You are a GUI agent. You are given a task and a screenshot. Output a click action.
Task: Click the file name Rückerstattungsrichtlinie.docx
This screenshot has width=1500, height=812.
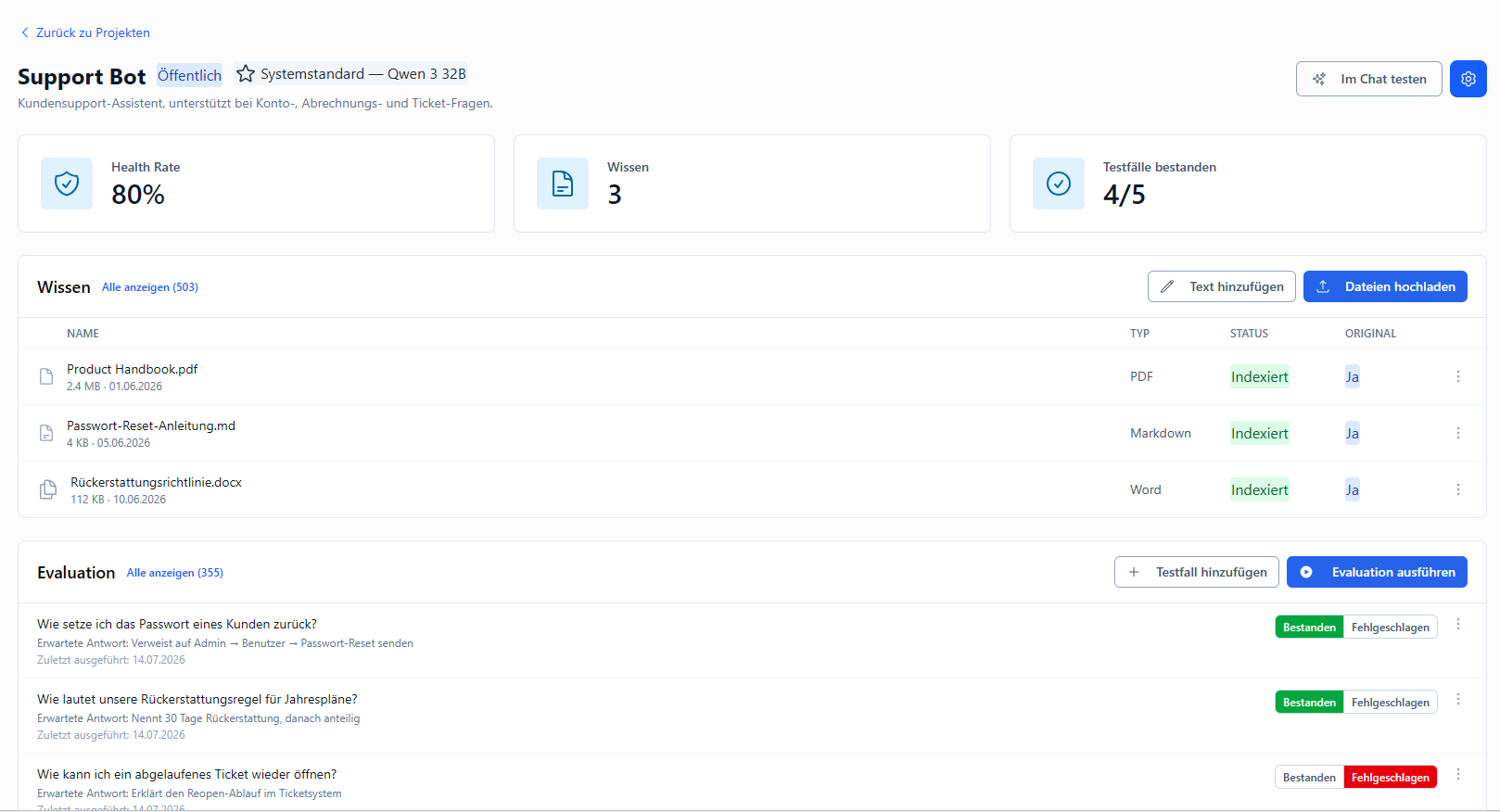tap(156, 482)
